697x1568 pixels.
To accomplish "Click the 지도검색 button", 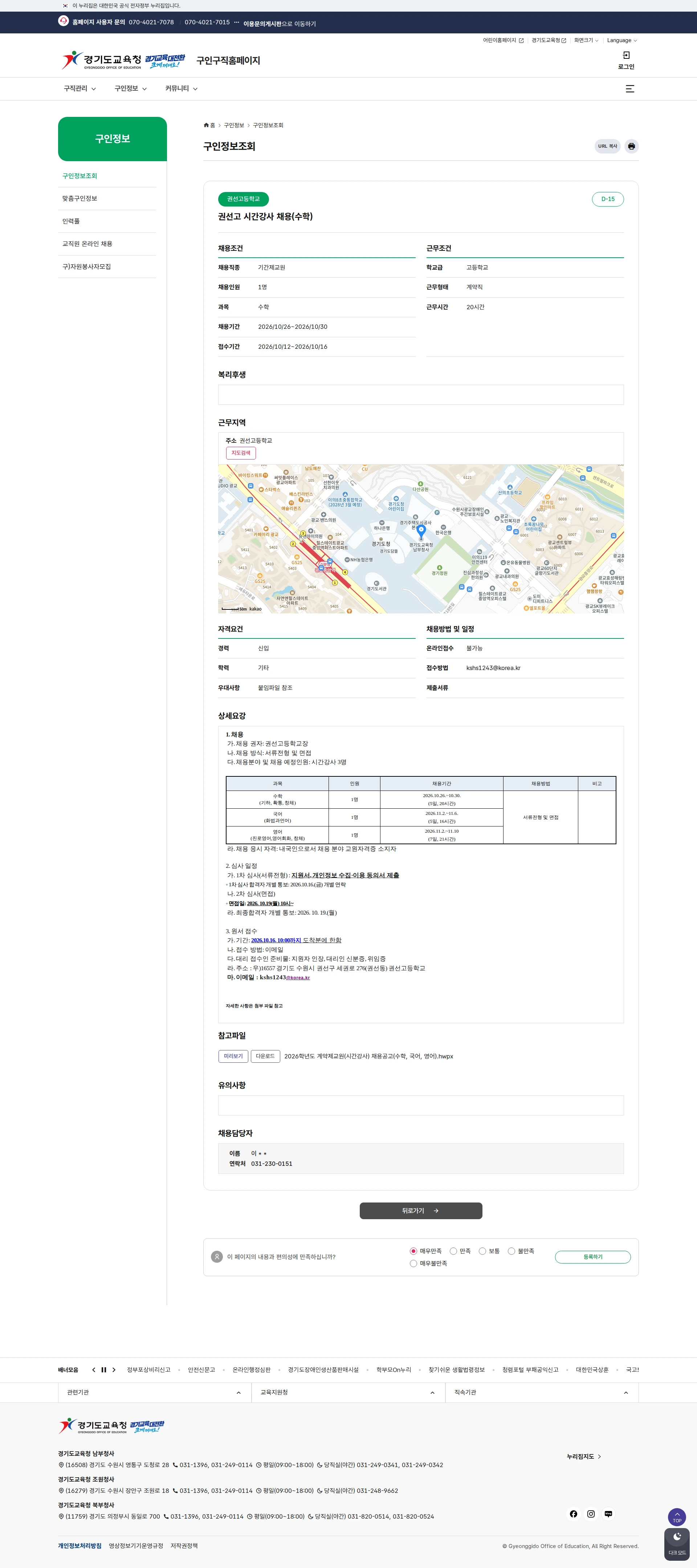I will (x=241, y=453).
